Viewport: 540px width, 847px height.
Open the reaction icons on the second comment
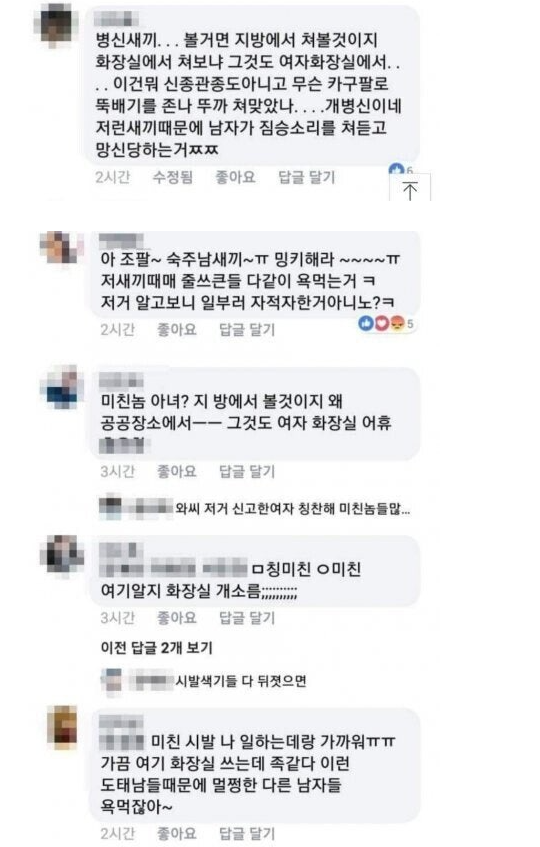pyautogui.click(x=386, y=323)
